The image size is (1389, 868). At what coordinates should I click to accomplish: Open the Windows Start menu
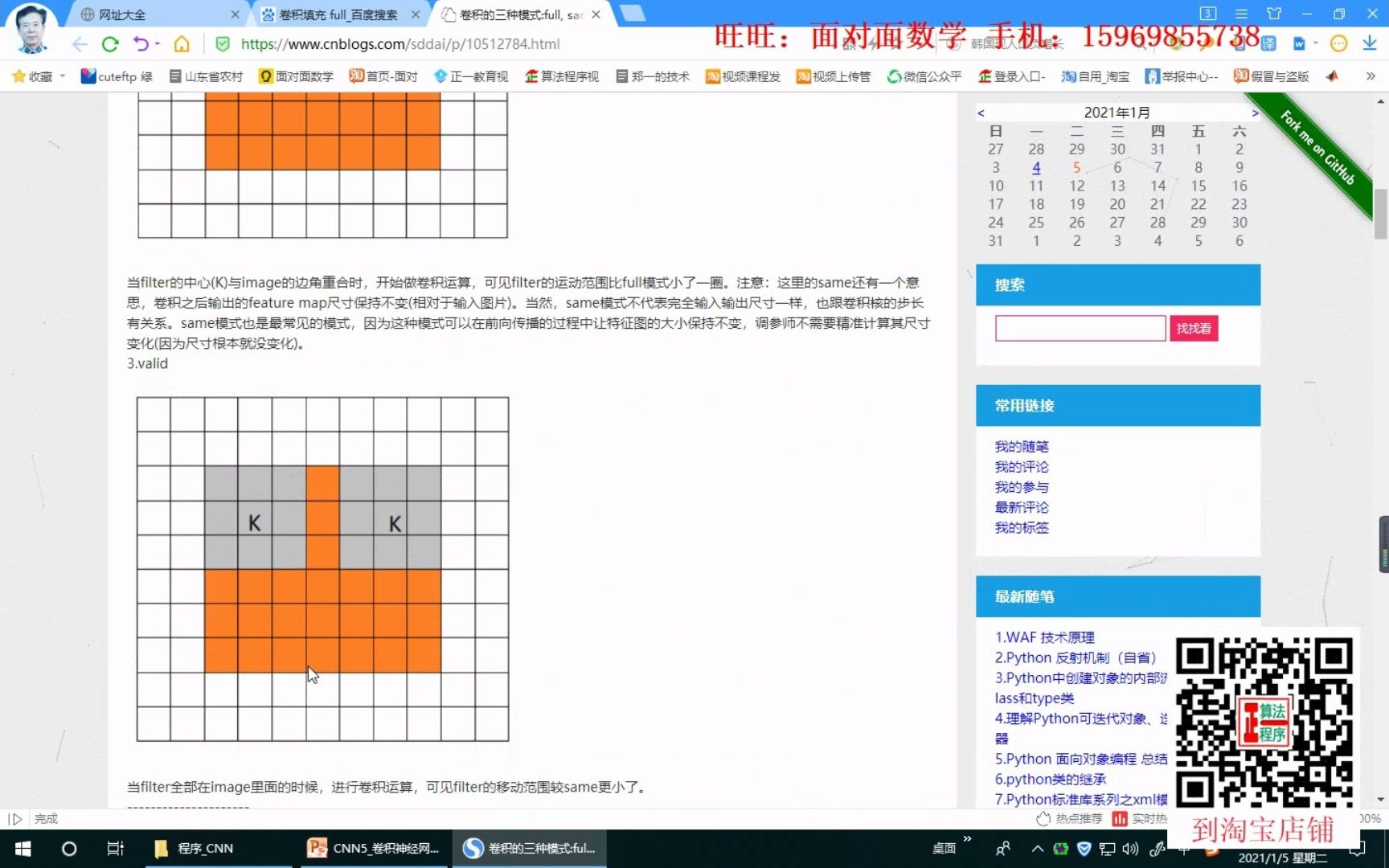pyautogui.click(x=23, y=849)
